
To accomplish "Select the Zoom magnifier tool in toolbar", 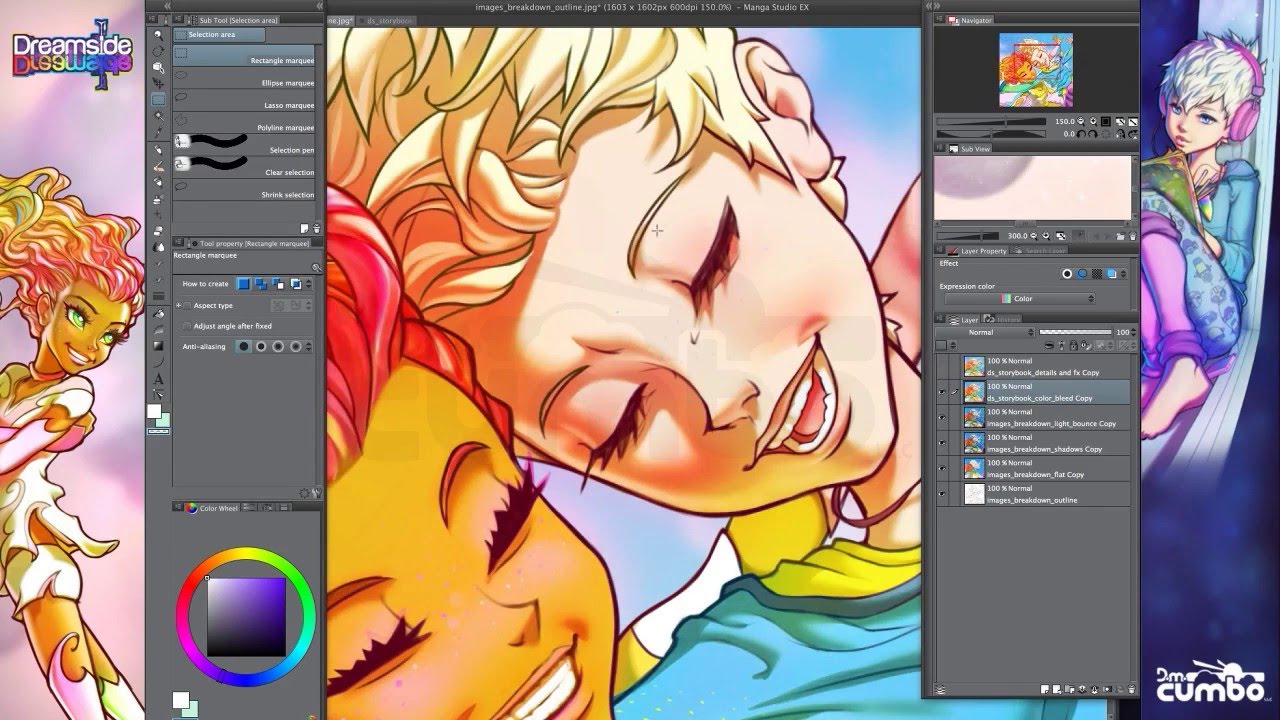I will pos(158,34).
